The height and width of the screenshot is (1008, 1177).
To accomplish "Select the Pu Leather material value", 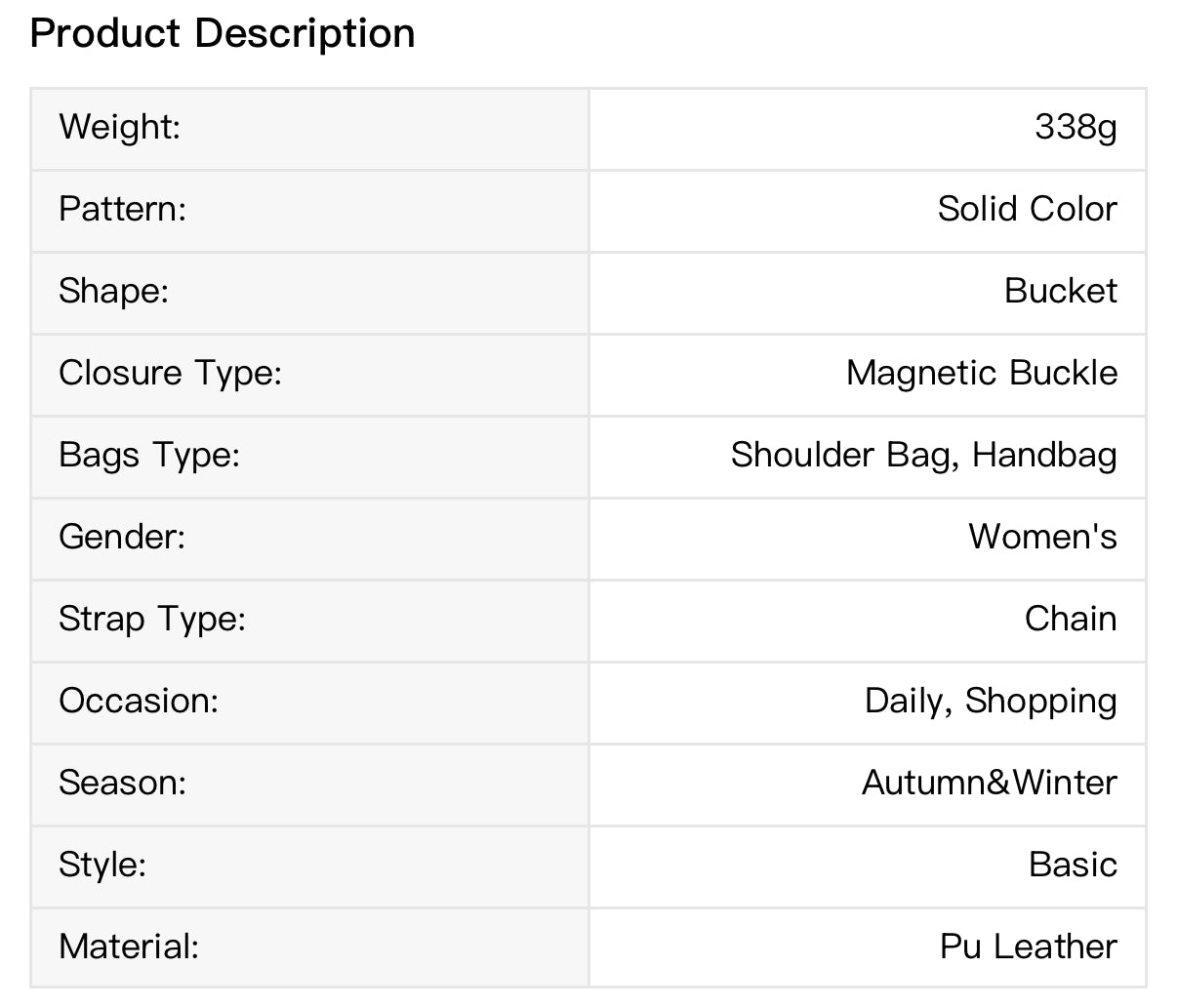I will (x=1028, y=947).
